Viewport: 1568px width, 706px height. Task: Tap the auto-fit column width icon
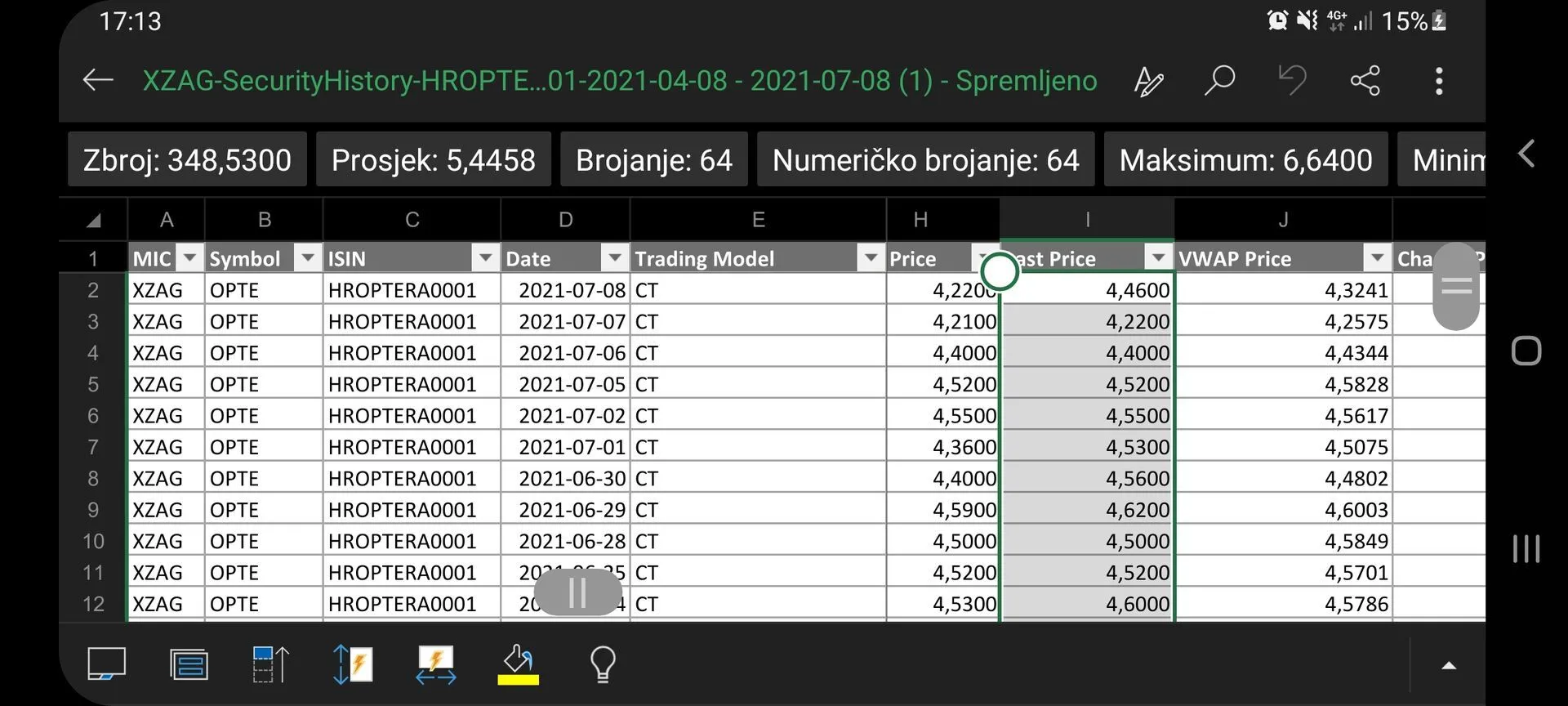point(436,664)
